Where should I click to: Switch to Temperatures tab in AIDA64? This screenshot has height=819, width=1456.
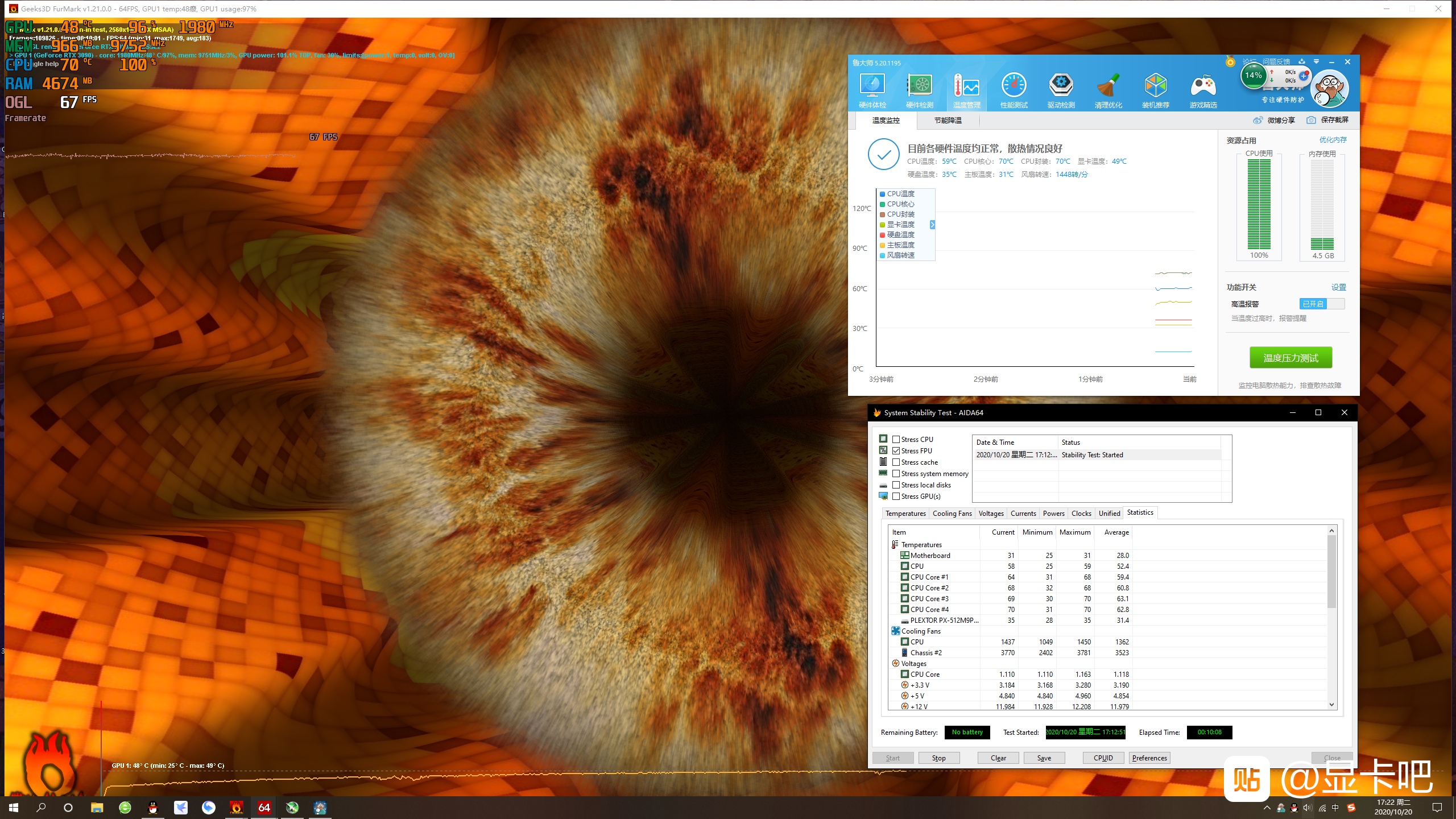pos(905,513)
